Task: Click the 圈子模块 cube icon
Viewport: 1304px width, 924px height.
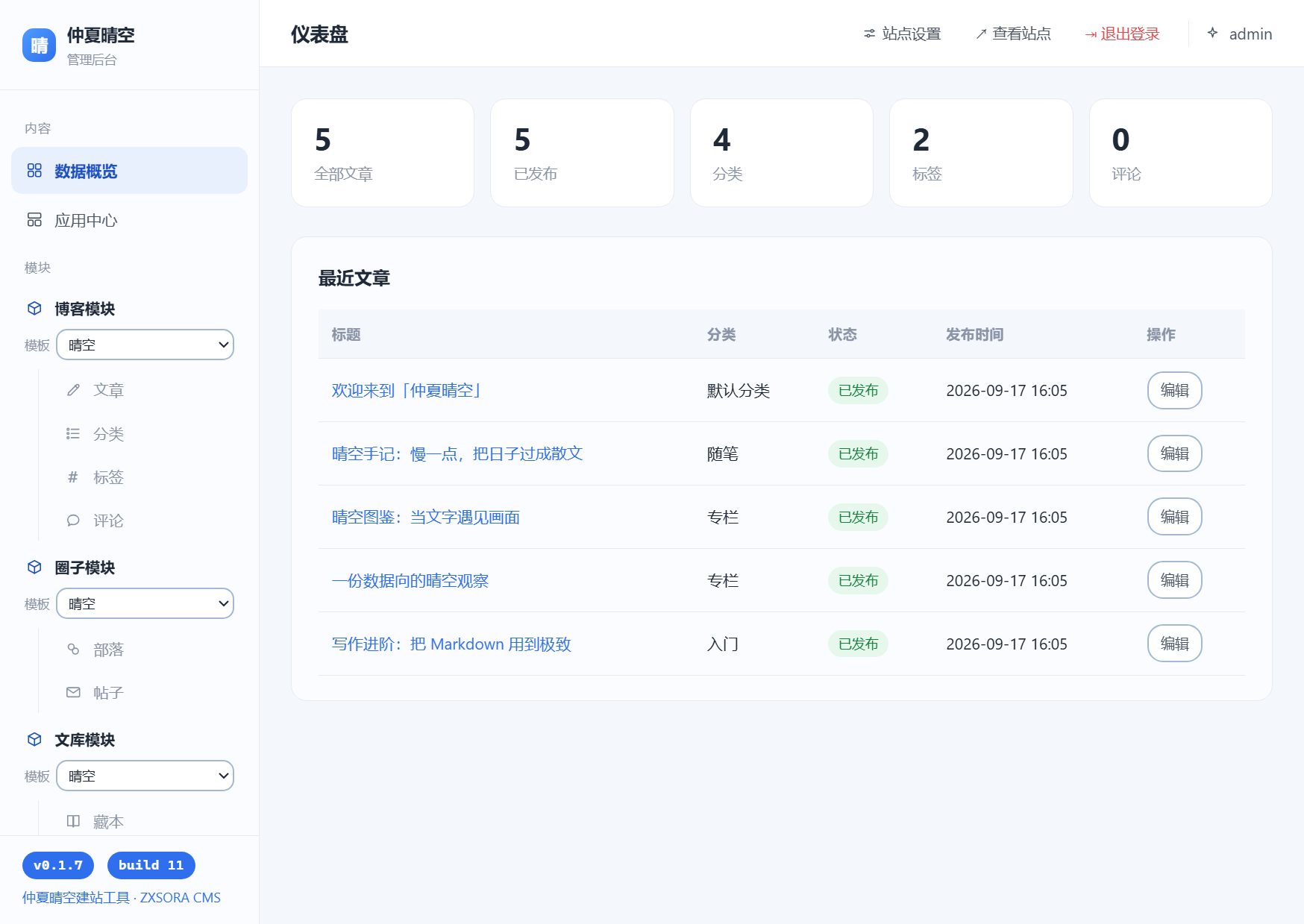Action: (34, 567)
